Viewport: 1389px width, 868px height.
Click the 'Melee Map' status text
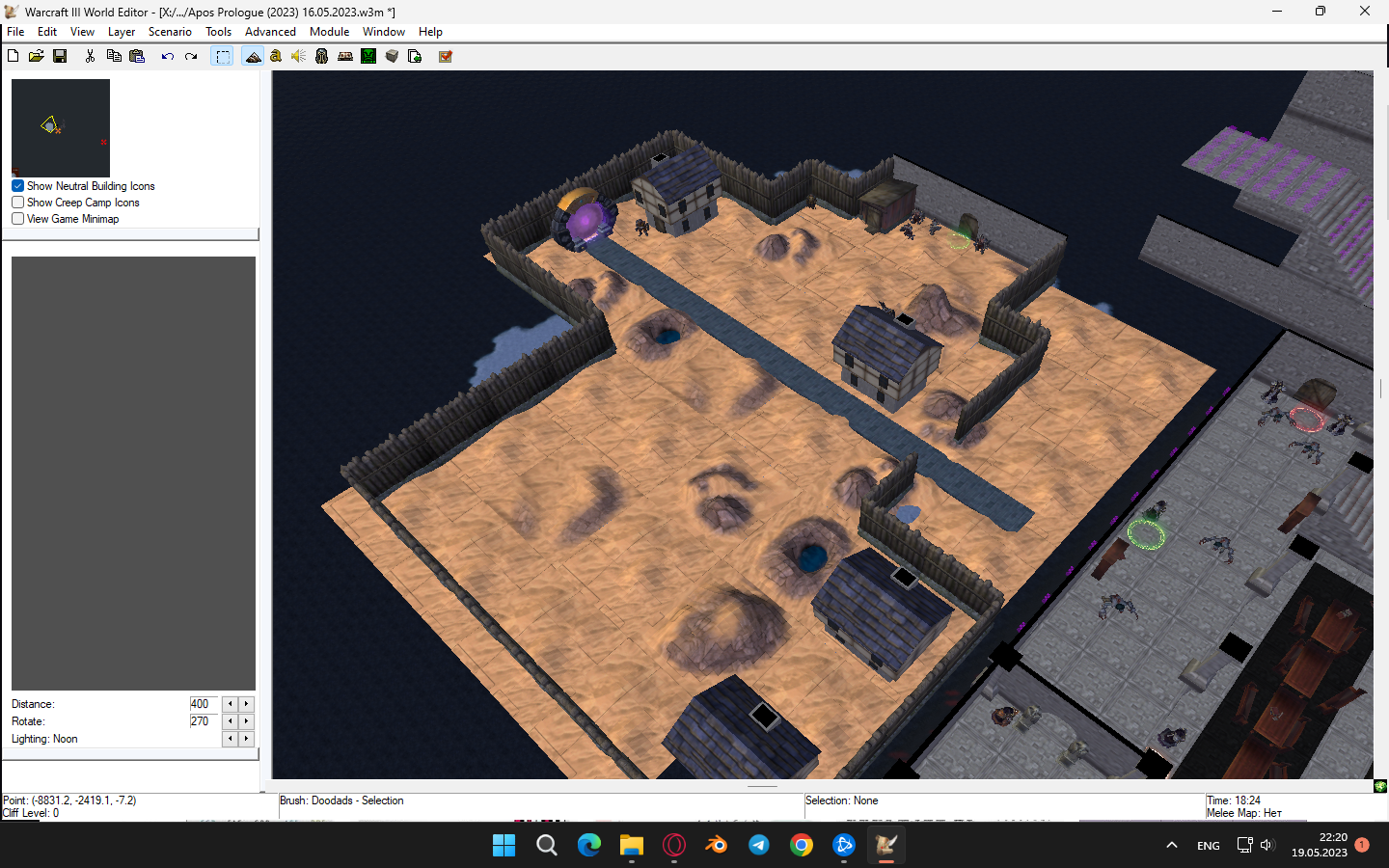tap(1244, 813)
